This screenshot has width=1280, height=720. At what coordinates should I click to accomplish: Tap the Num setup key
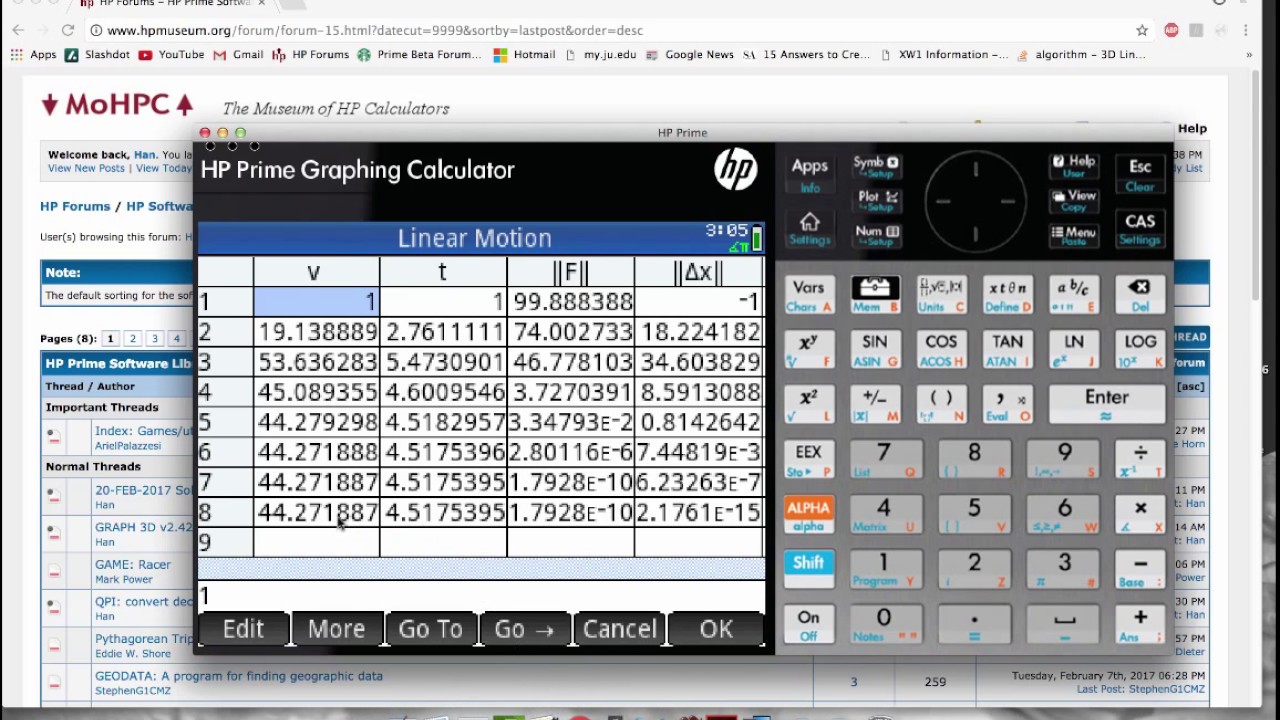(876, 236)
